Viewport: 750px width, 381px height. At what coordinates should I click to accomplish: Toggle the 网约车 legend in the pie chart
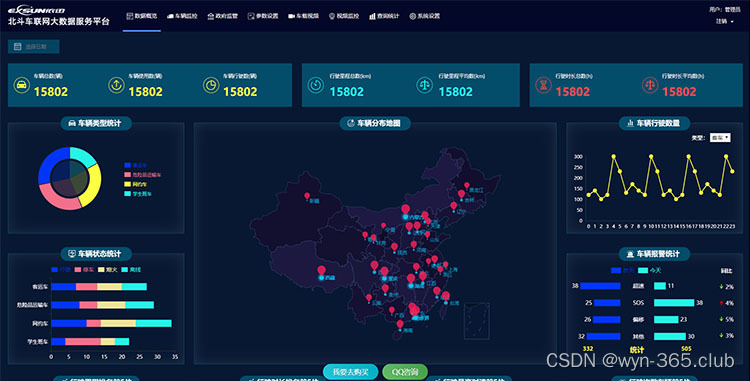click(x=136, y=185)
